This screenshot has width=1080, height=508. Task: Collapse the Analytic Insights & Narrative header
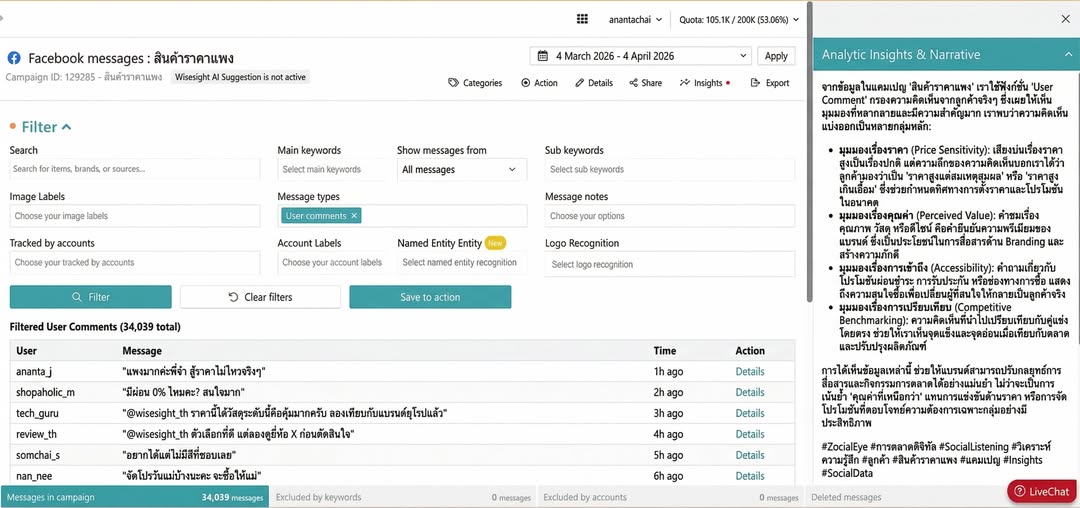tap(1067, 55)
